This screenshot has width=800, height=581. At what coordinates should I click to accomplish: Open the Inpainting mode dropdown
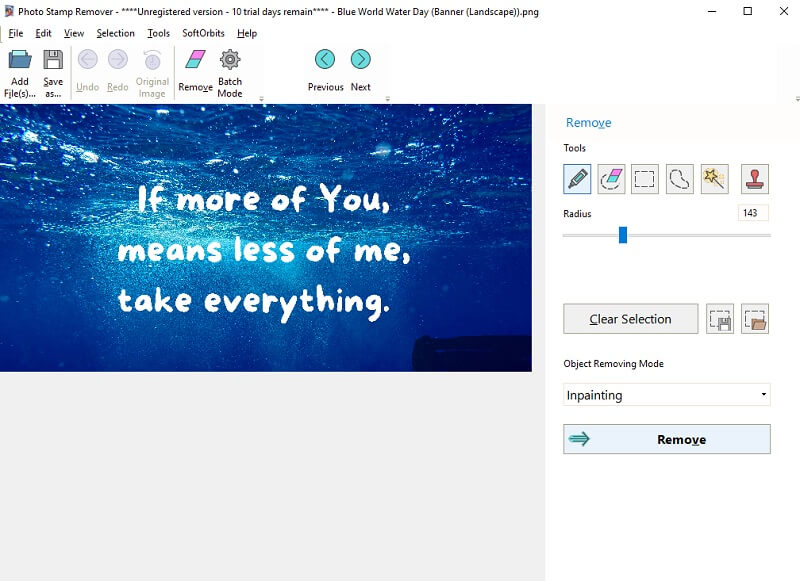pyautogui.click(x=666, y=395)
